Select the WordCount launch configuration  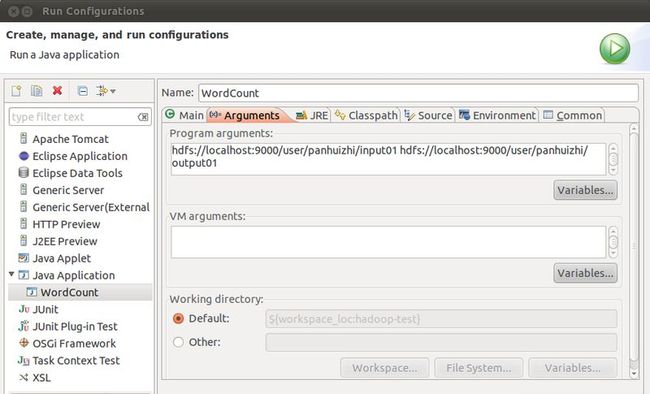point(69,292)
